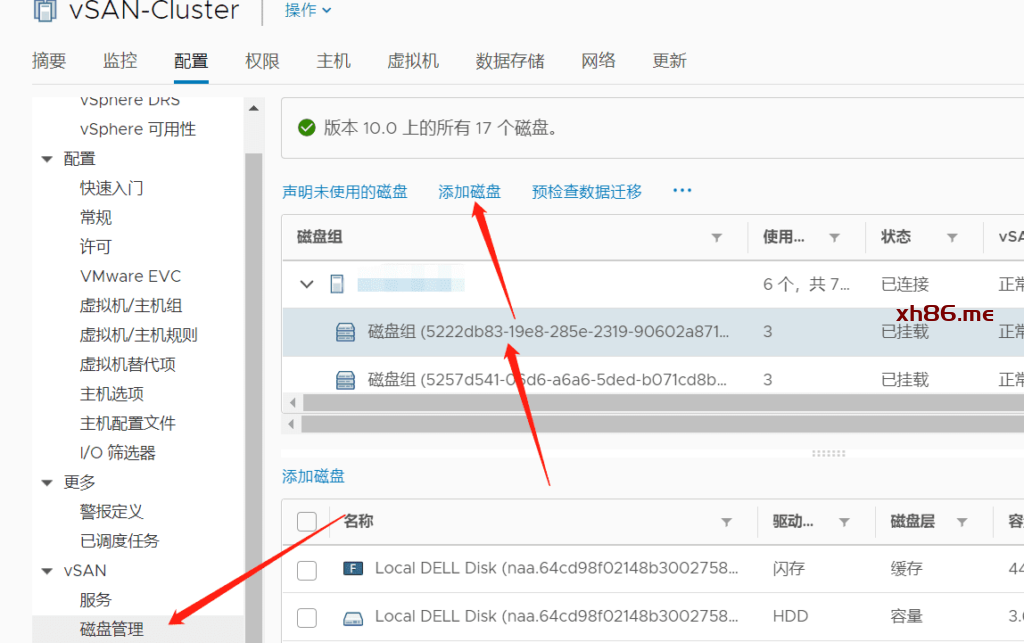The image size is (1024, 643).
Task: Open the 网络 tab
Action: click(598, 61)
